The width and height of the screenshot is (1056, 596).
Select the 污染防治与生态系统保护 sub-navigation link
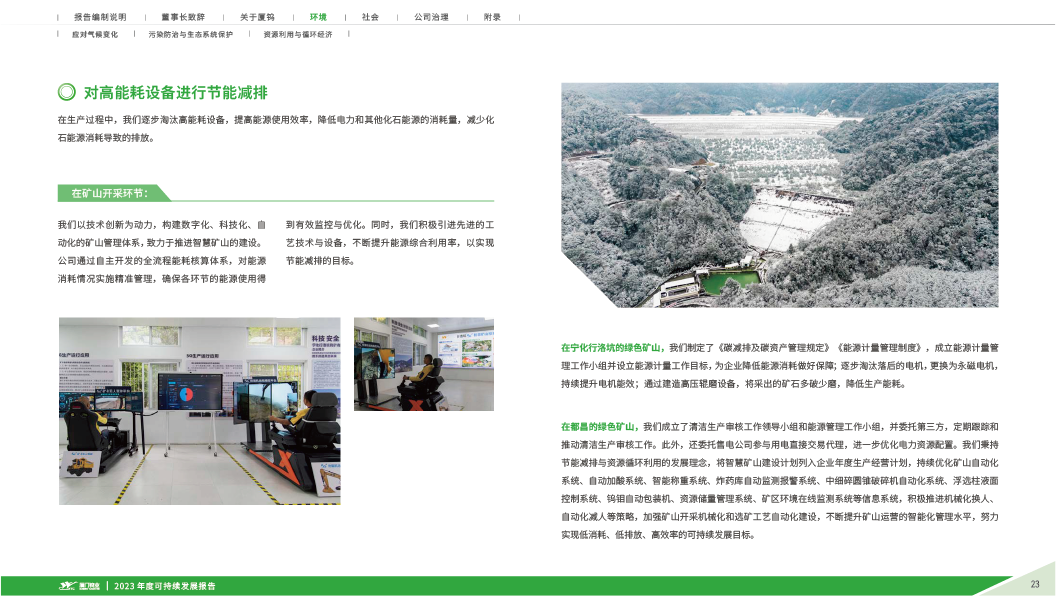tap(190, 34)
